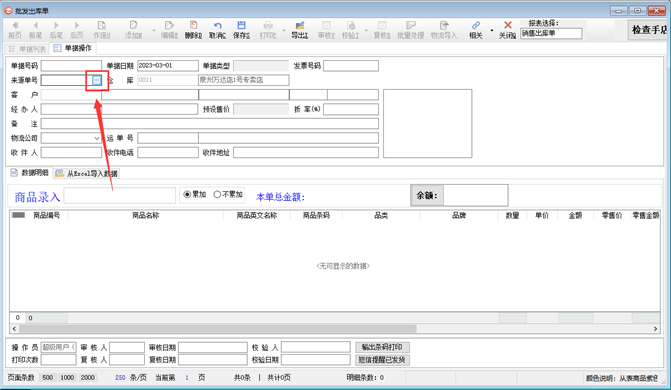Screen dimensions: 671x390
Task: Click the 余额 balance field
Action: 475,196
